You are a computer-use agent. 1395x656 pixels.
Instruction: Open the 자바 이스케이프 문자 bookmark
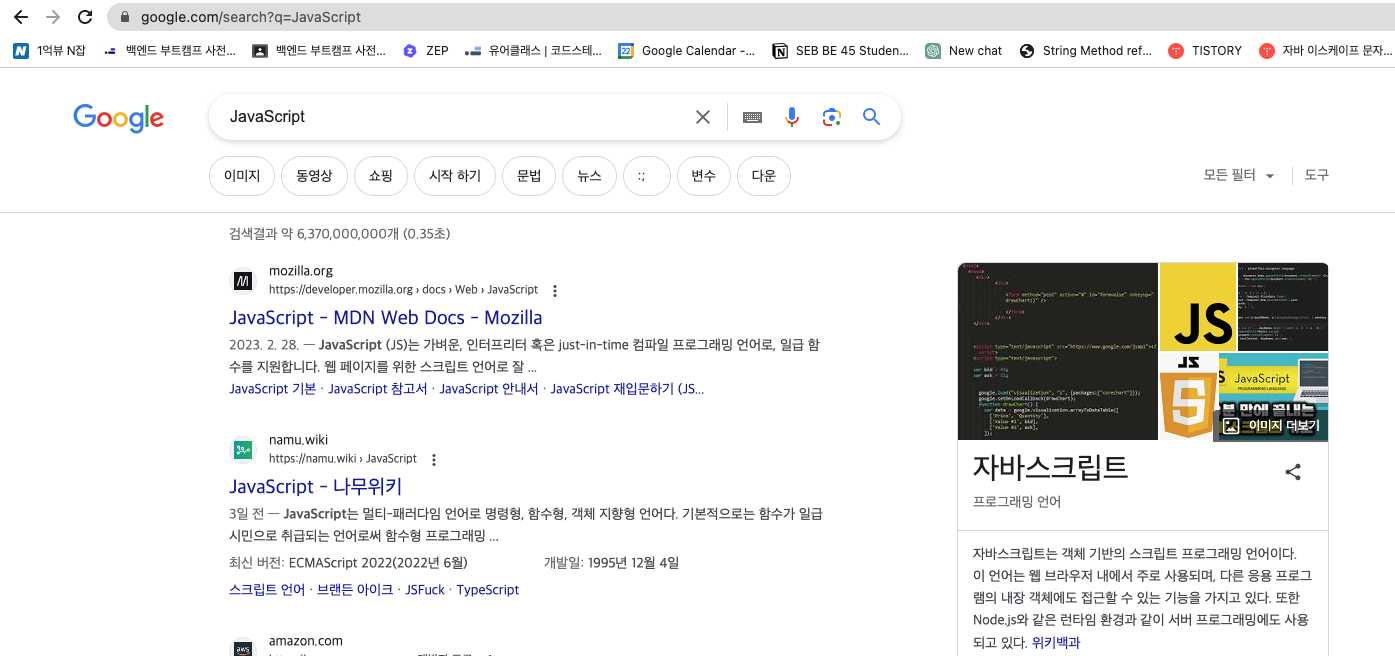click(1326, 50)
